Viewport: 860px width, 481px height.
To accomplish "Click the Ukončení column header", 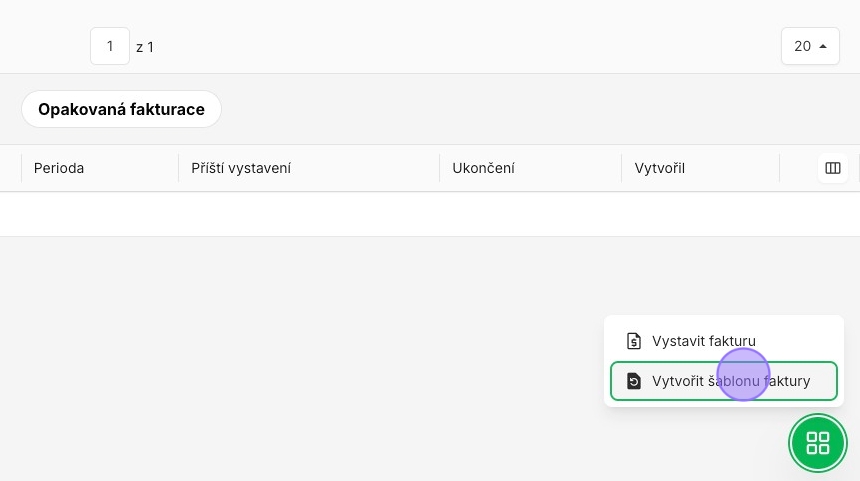I will pos(483,168).
